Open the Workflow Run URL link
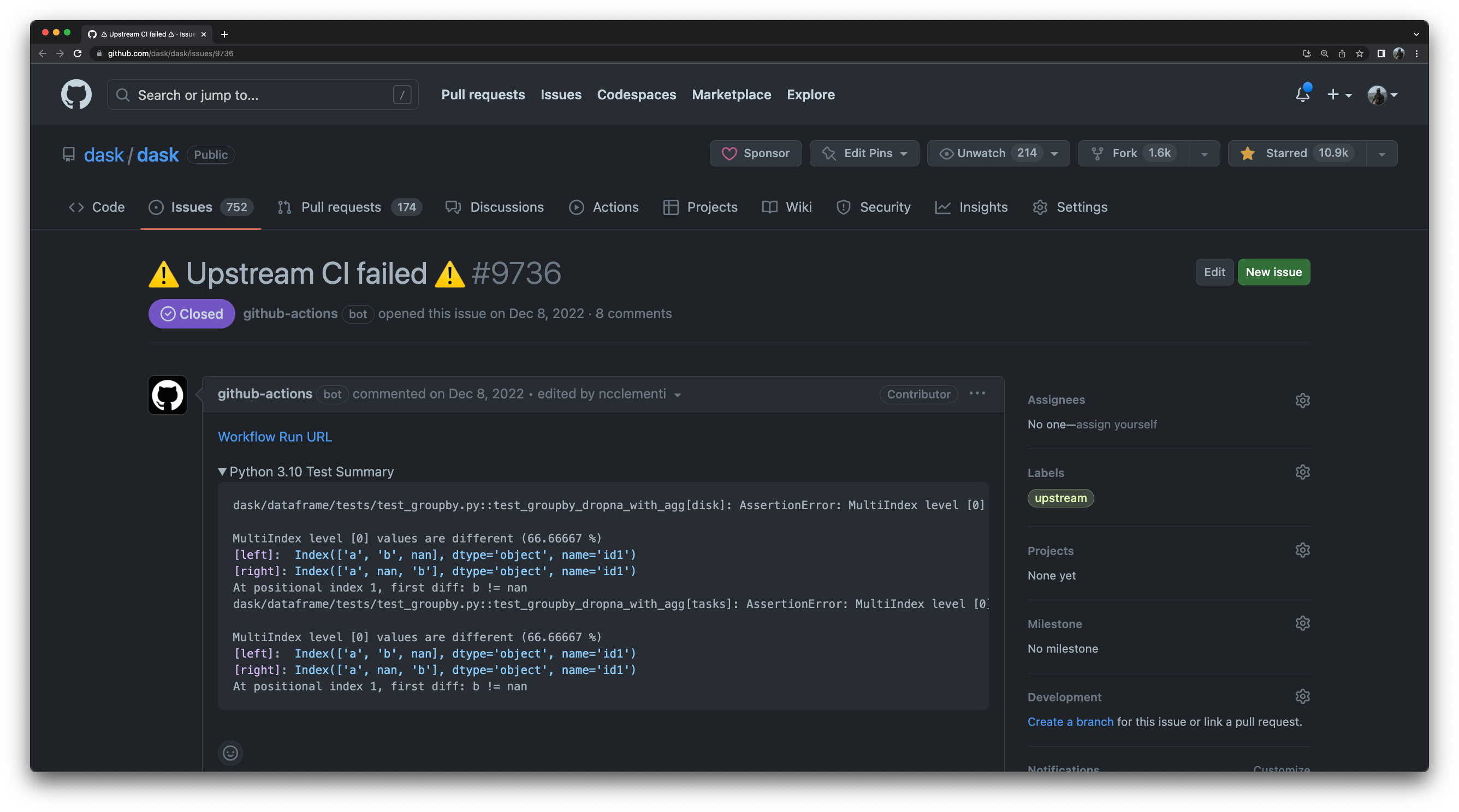 point(275,436)
